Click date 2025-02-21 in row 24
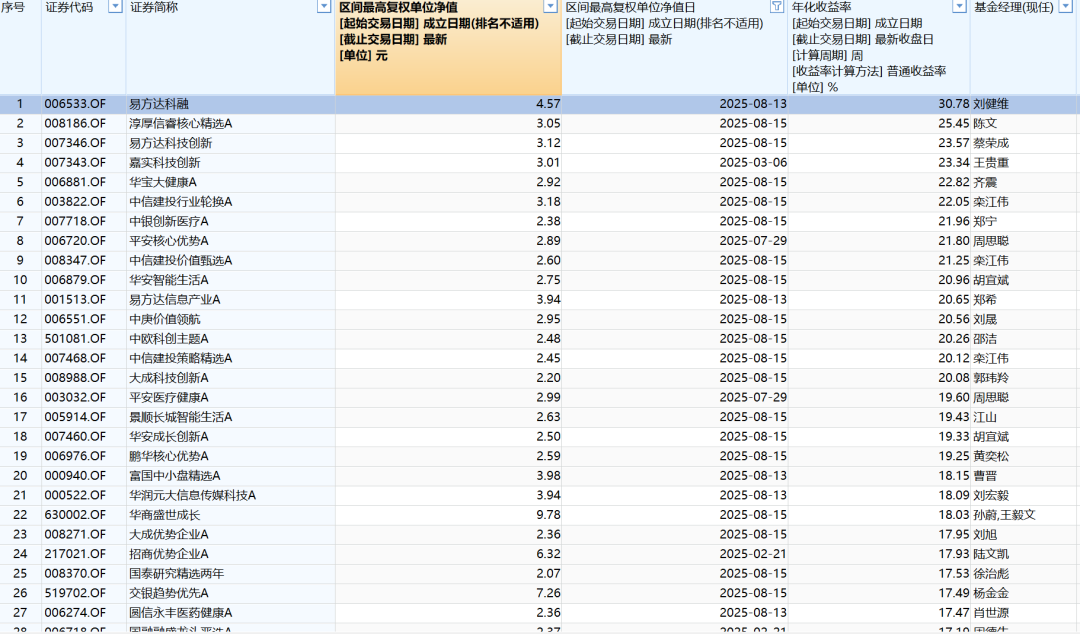This screenshot has width=1080, height=634. click(675, 554)
